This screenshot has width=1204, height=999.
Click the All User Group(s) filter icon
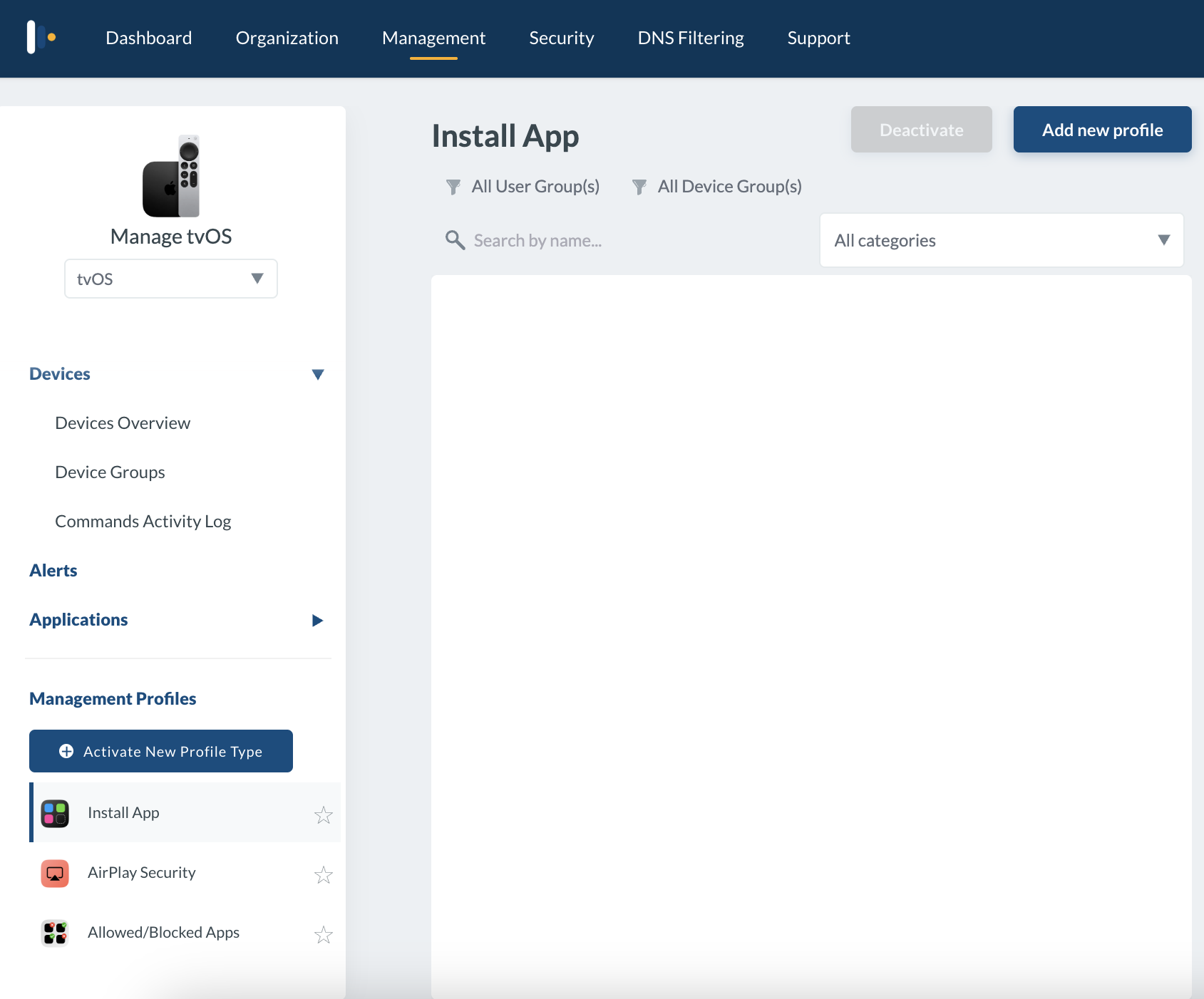click(453, 187)
